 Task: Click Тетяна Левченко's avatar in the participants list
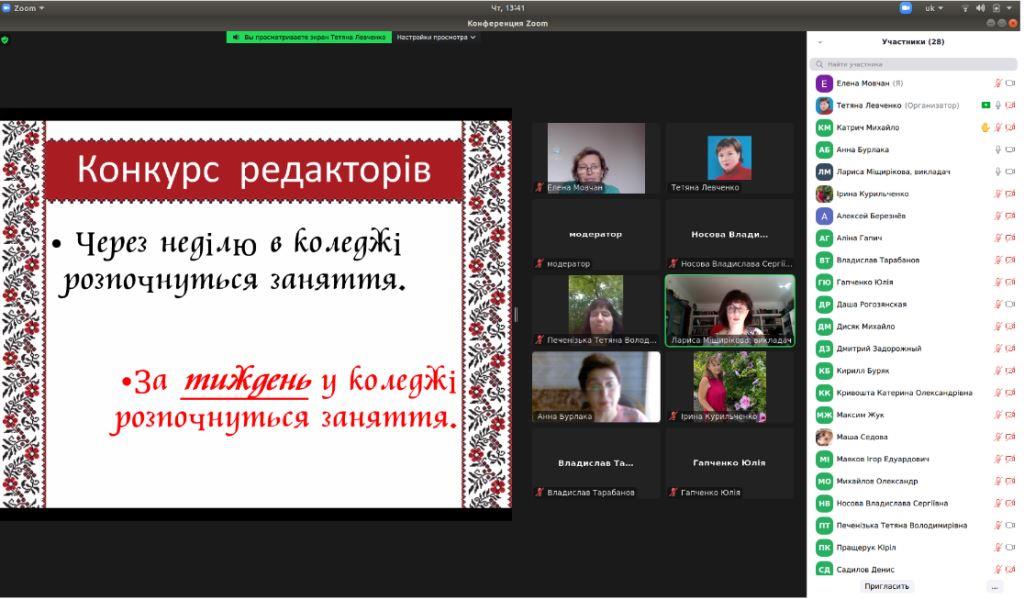tap(824, 105)
